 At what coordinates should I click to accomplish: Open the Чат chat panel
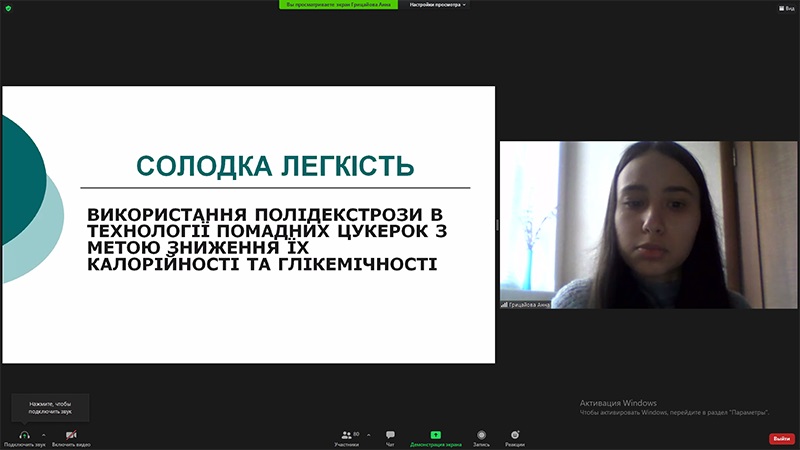click(x=390, y=438)
